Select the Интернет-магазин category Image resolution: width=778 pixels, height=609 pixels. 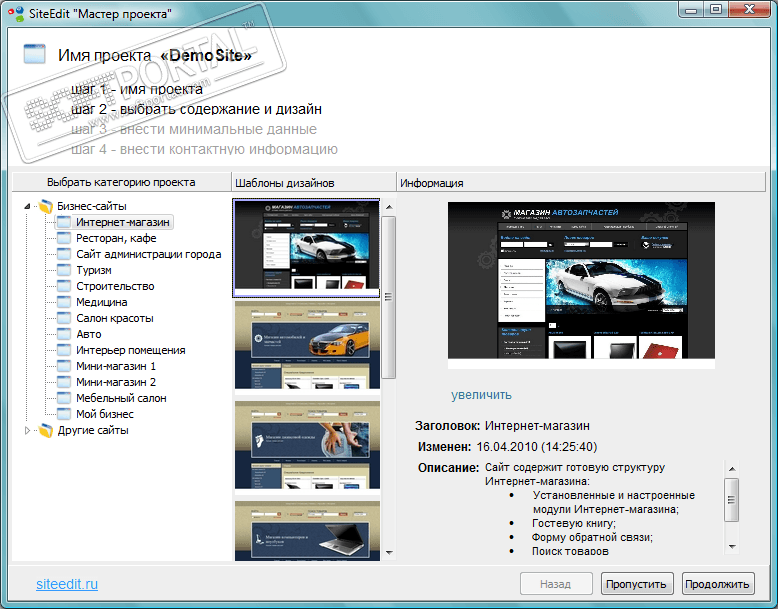coord(123,222)
